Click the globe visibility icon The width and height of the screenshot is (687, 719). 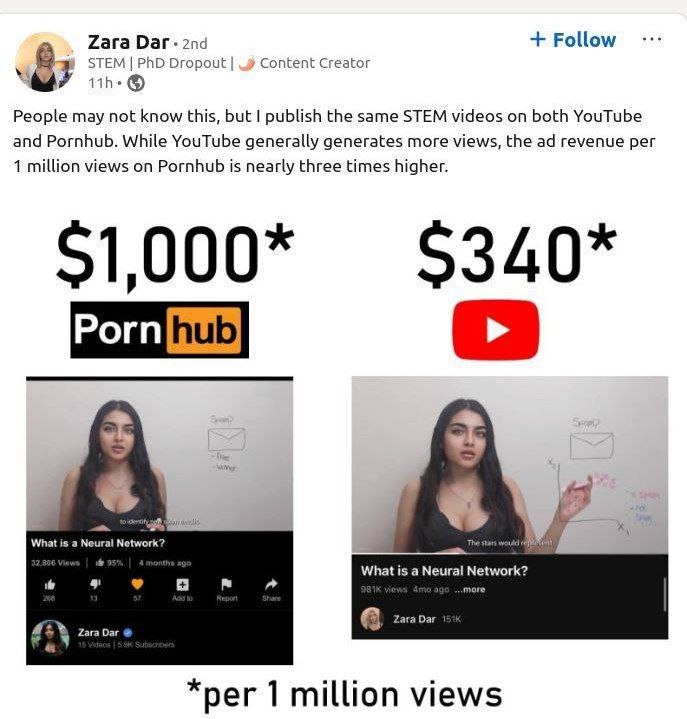click(136, 83)
